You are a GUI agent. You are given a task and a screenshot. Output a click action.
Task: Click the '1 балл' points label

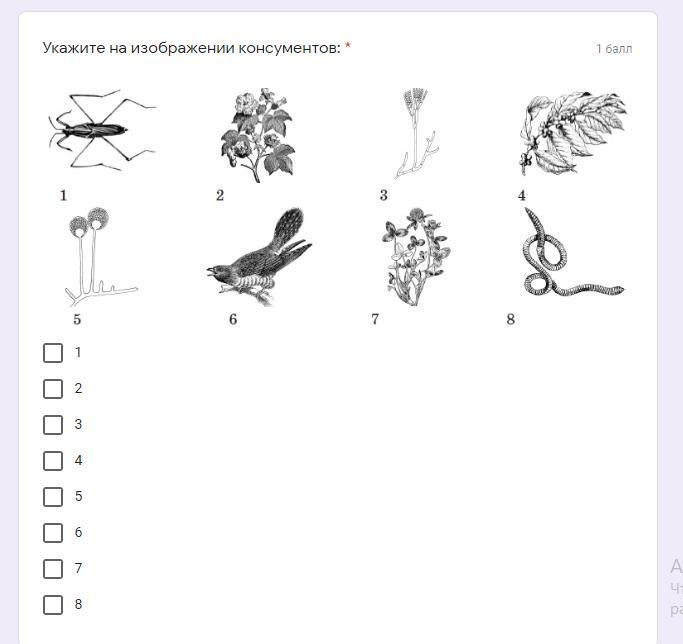[614, 49]
